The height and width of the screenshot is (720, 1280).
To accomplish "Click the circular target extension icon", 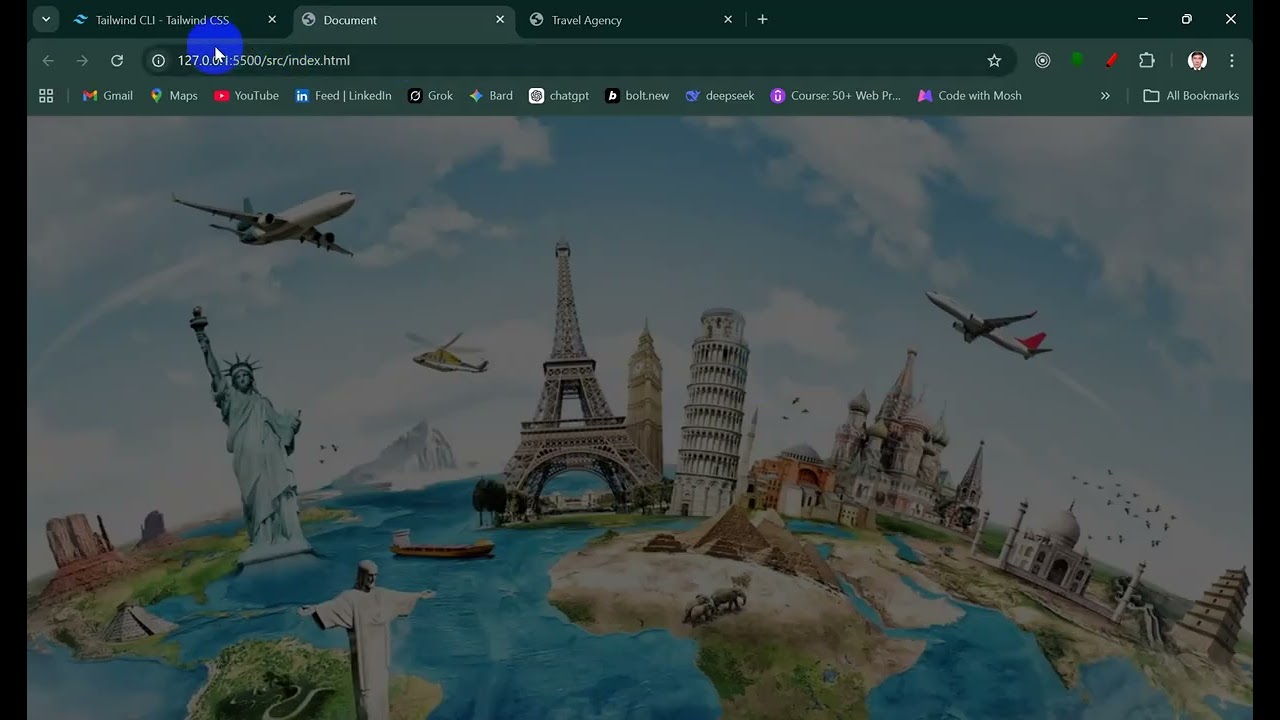I will point(1042,61).
